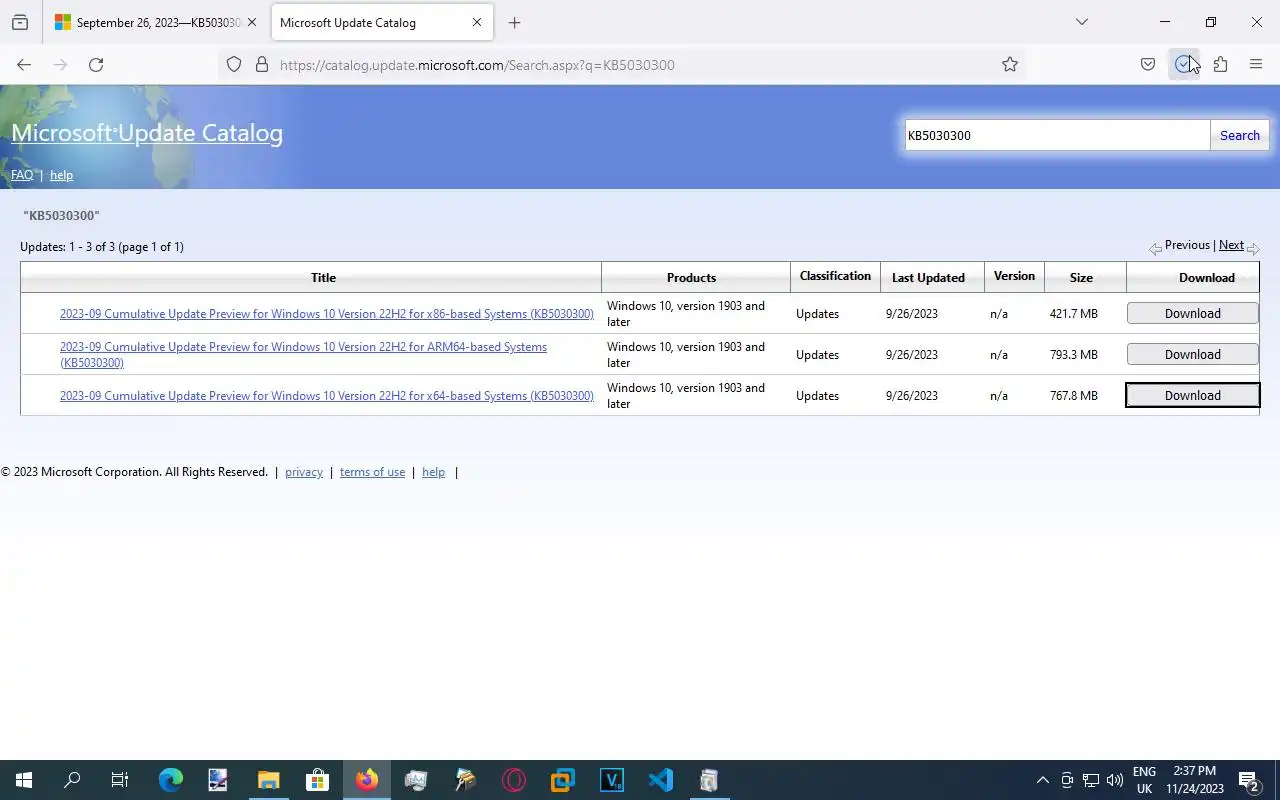Close the Microsoft Update Catalog tab
Viewport: 1280px width, 800px height.
coord(477,22)
